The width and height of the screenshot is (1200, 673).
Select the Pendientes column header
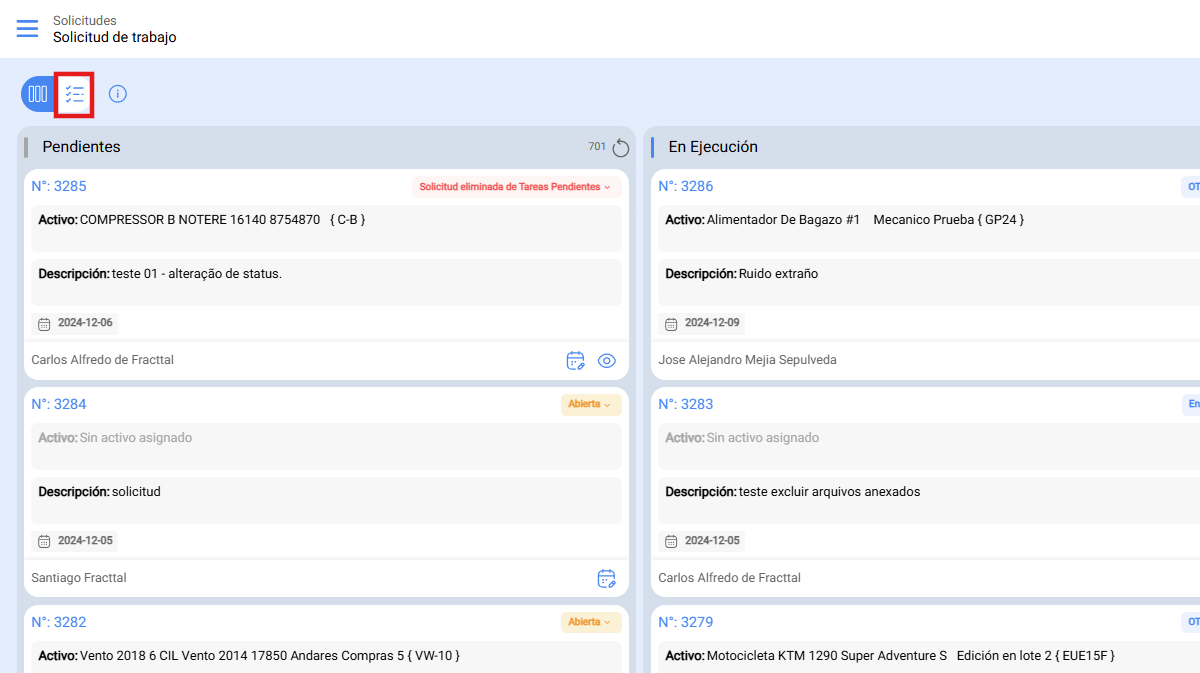(81, 147)
